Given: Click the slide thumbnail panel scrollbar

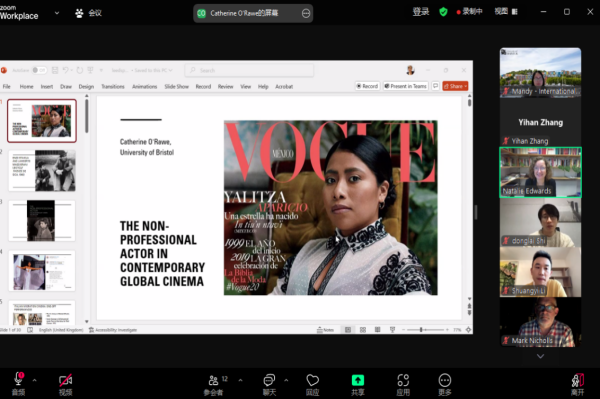Looking at the screenshot, I should tap(86, 116).
